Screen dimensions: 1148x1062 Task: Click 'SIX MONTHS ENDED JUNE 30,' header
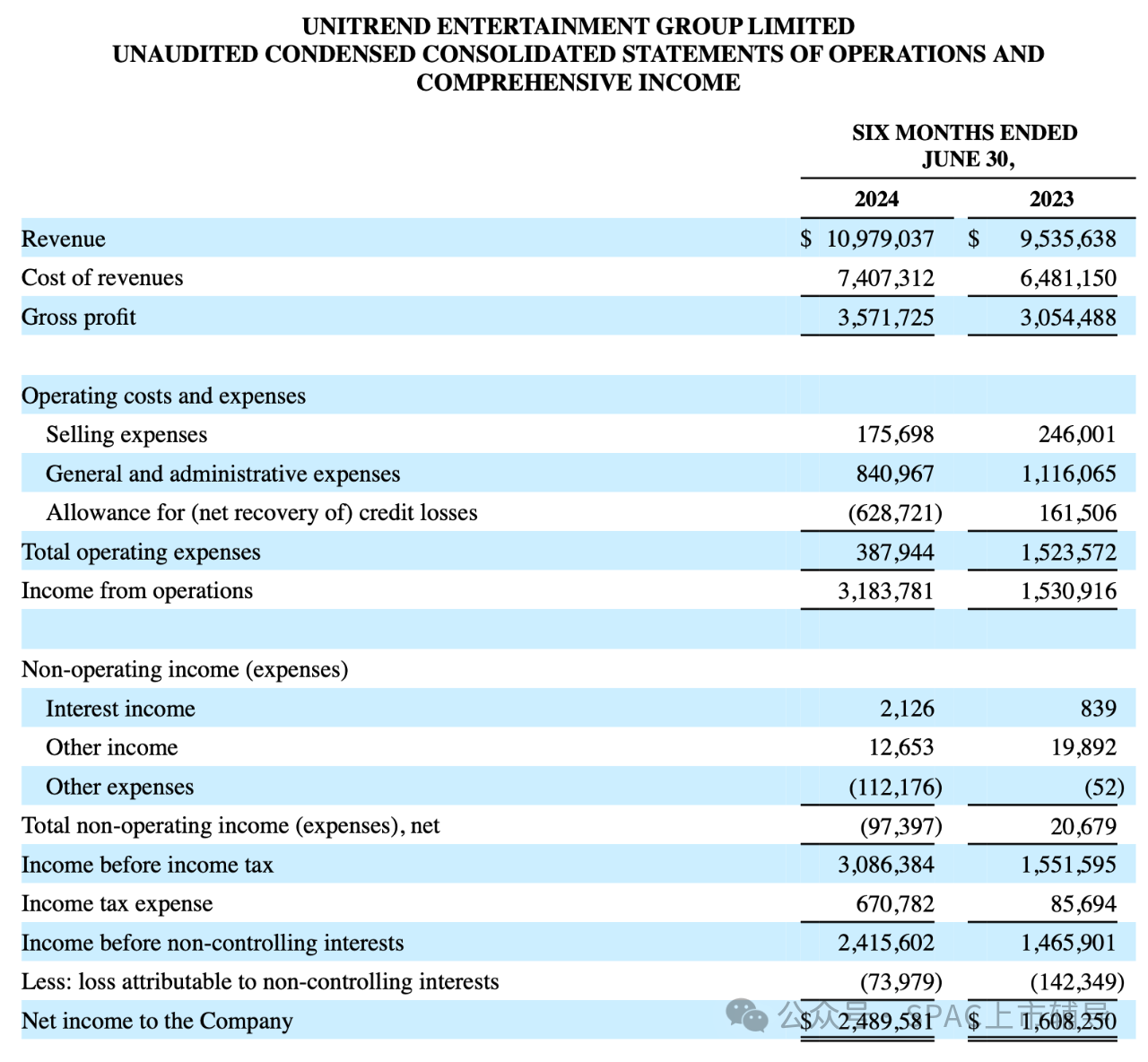click(965, 146)
